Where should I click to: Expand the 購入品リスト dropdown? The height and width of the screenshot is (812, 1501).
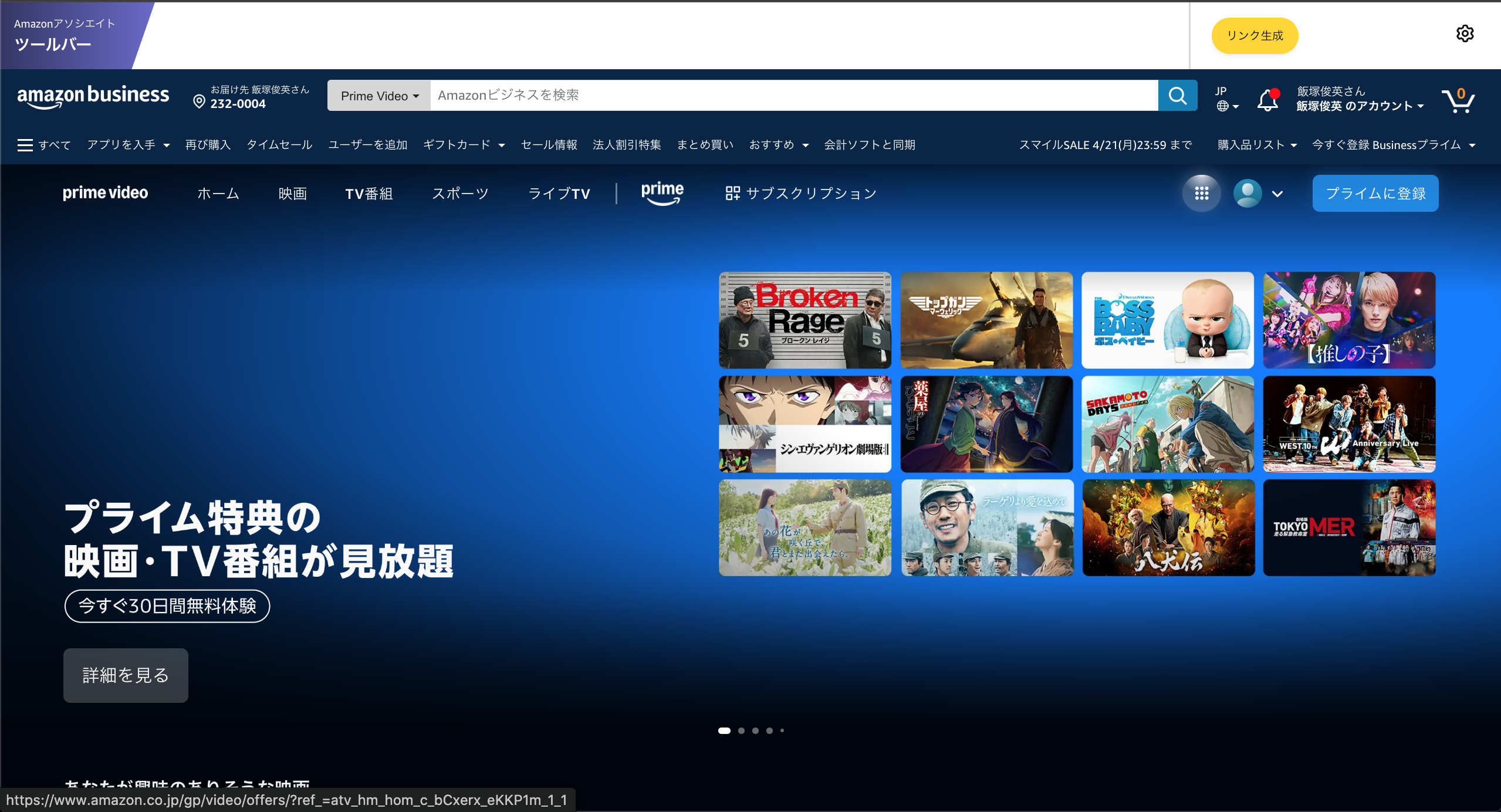pos(1257,145)
